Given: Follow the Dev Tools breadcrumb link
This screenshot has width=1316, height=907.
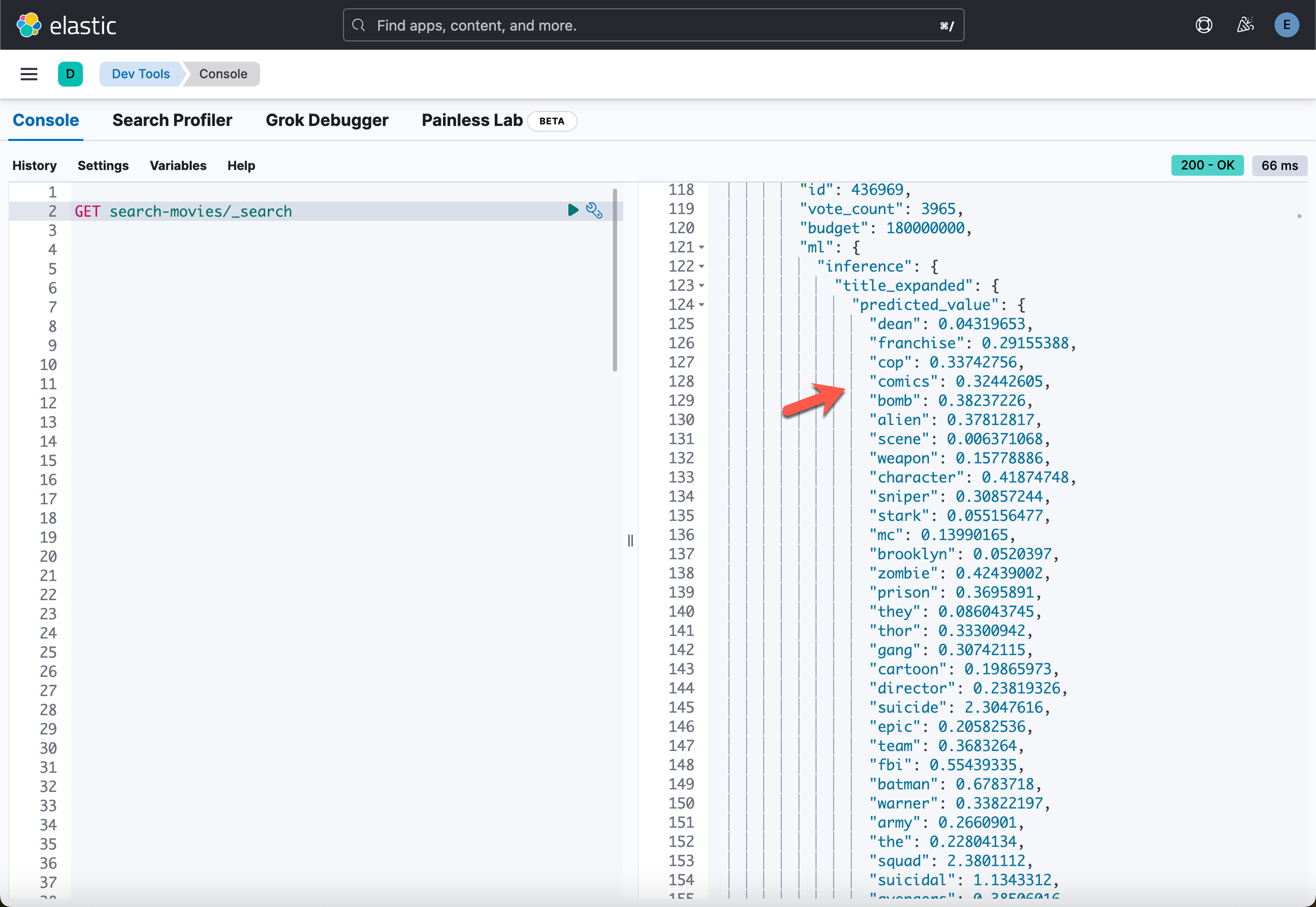Looking at the screenshot, I should (140, 74).
